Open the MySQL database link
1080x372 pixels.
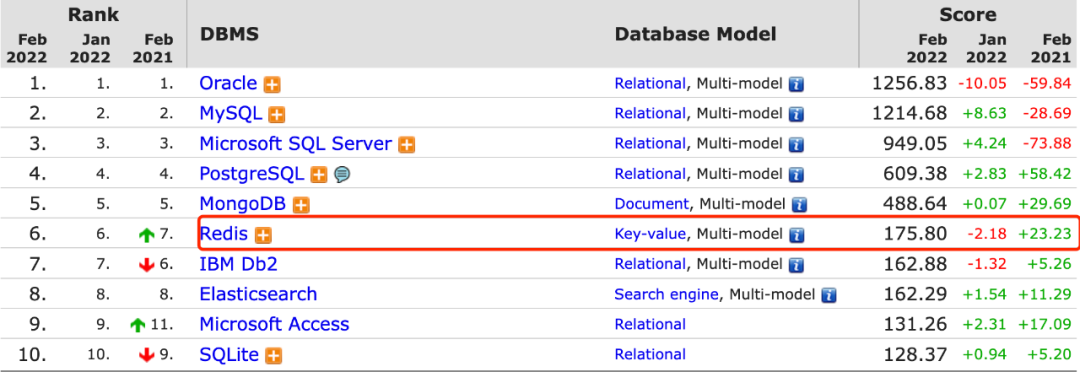pyautogui.click(x=231, y=114)
